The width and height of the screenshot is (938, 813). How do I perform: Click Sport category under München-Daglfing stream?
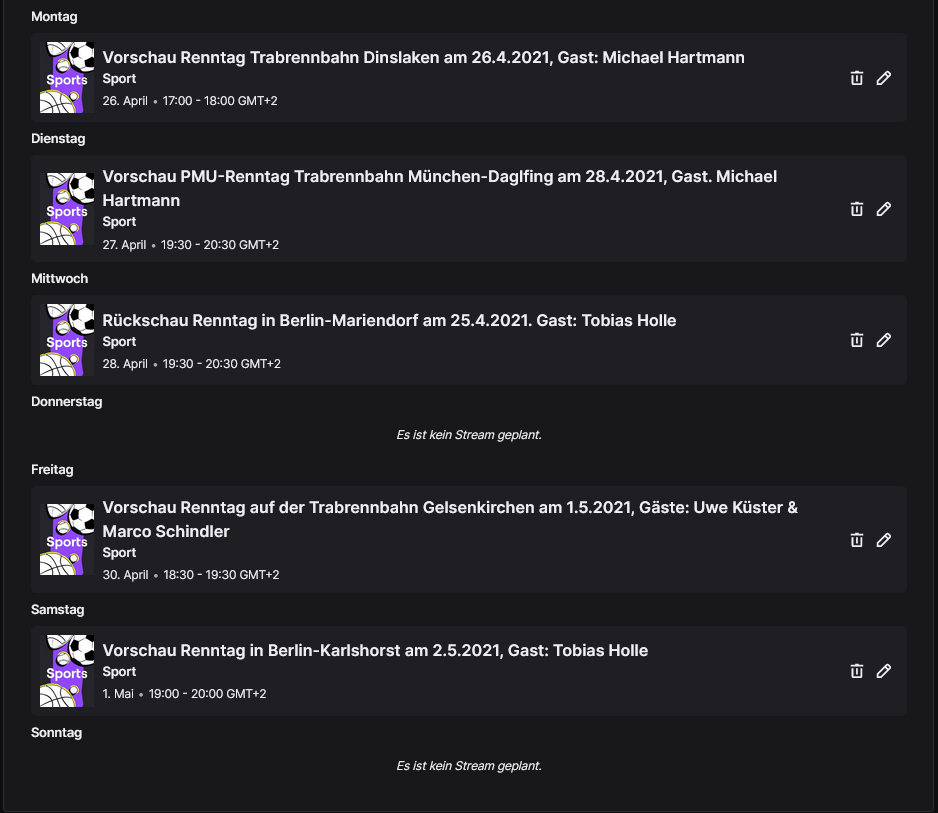click(x=119, y=221)
